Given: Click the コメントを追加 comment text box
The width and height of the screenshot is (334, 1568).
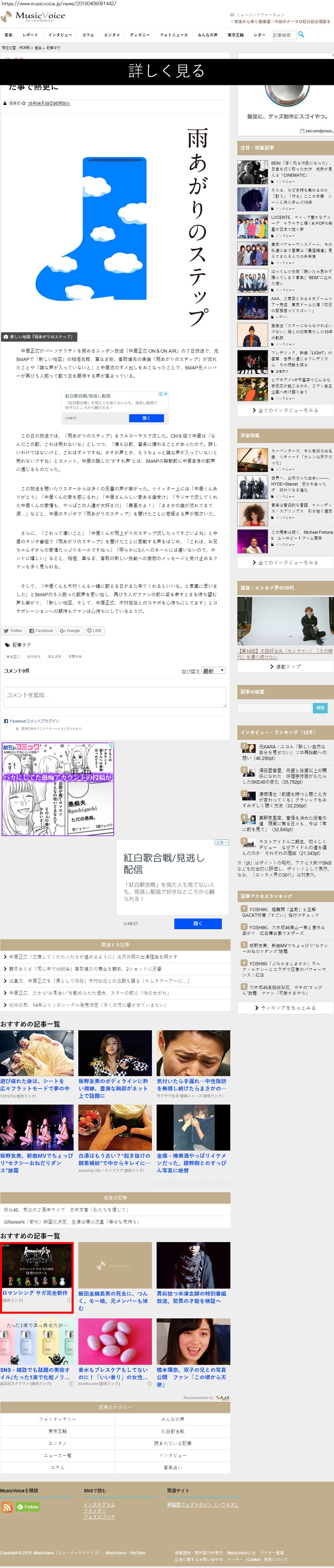Looking at the screenshot, I should (x=115, y=696).
